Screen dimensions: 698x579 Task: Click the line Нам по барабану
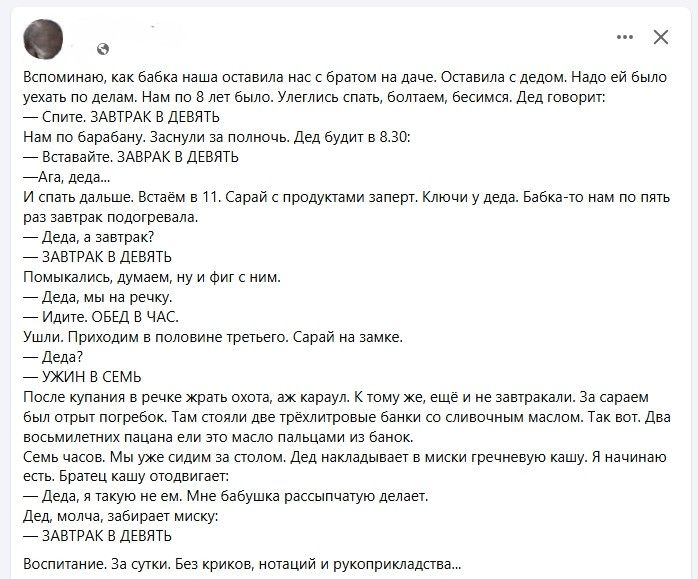216,137
